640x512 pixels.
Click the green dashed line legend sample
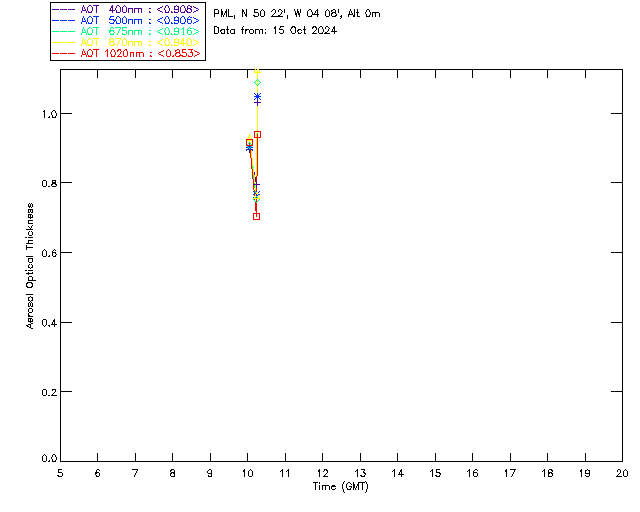[64, 31]
